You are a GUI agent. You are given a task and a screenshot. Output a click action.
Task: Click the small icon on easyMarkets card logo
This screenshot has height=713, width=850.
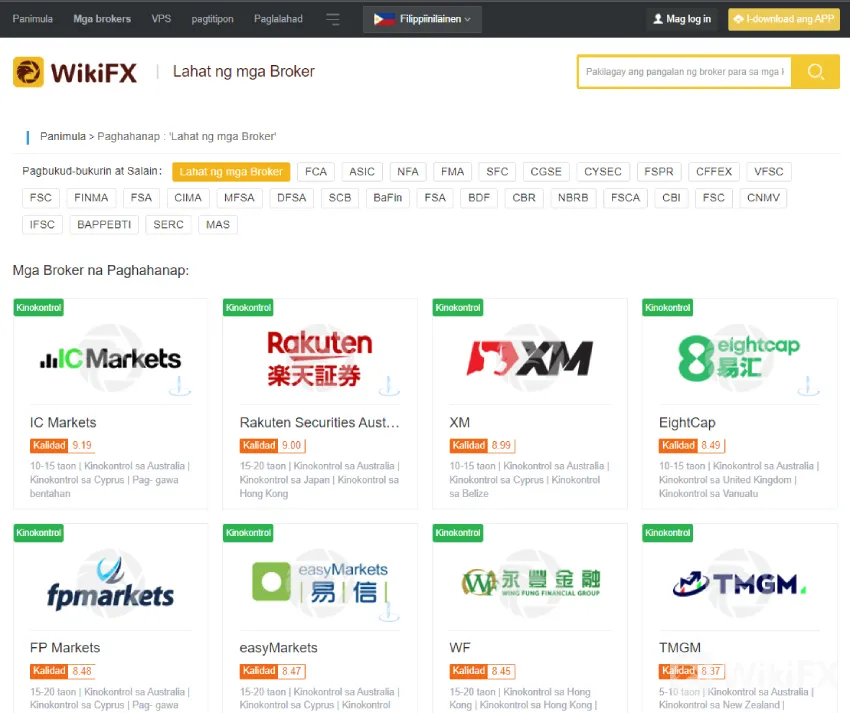(389, 611)
